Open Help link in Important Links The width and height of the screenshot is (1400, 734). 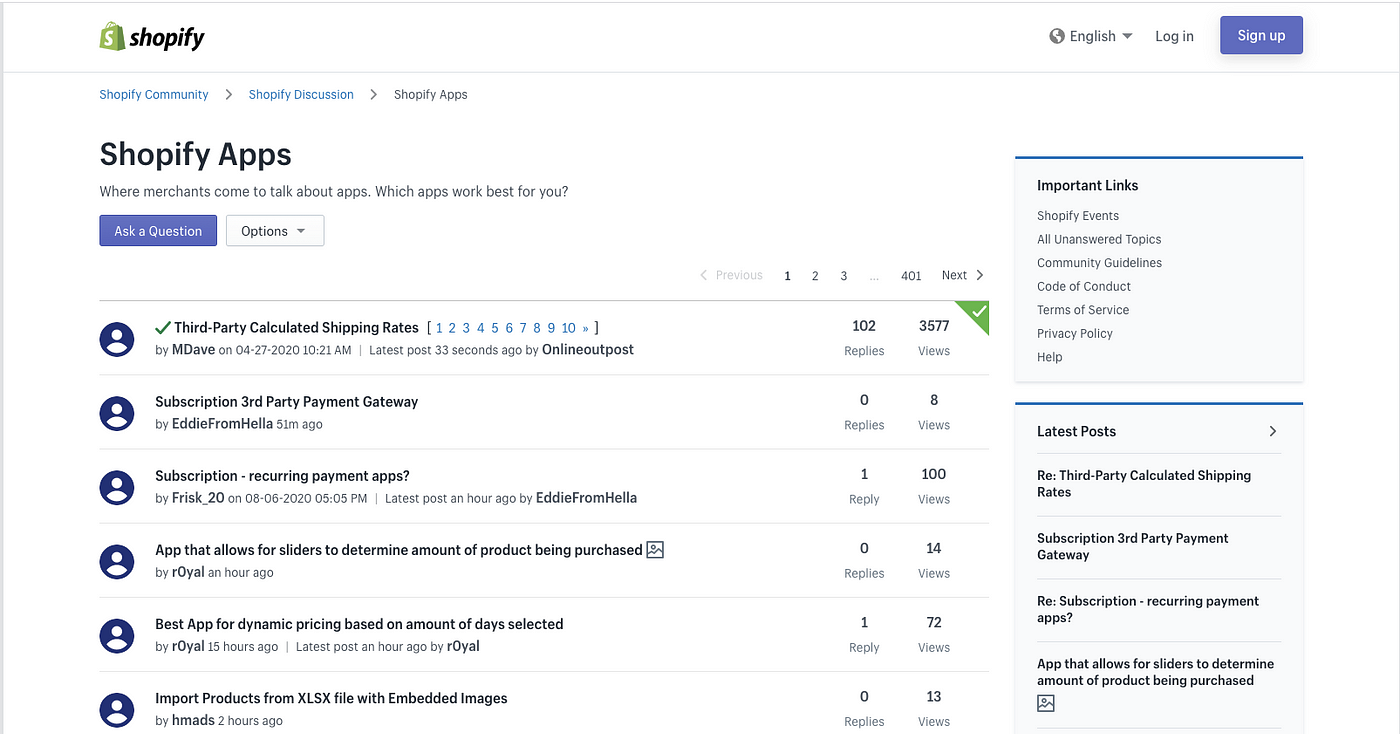(1050, 357)
